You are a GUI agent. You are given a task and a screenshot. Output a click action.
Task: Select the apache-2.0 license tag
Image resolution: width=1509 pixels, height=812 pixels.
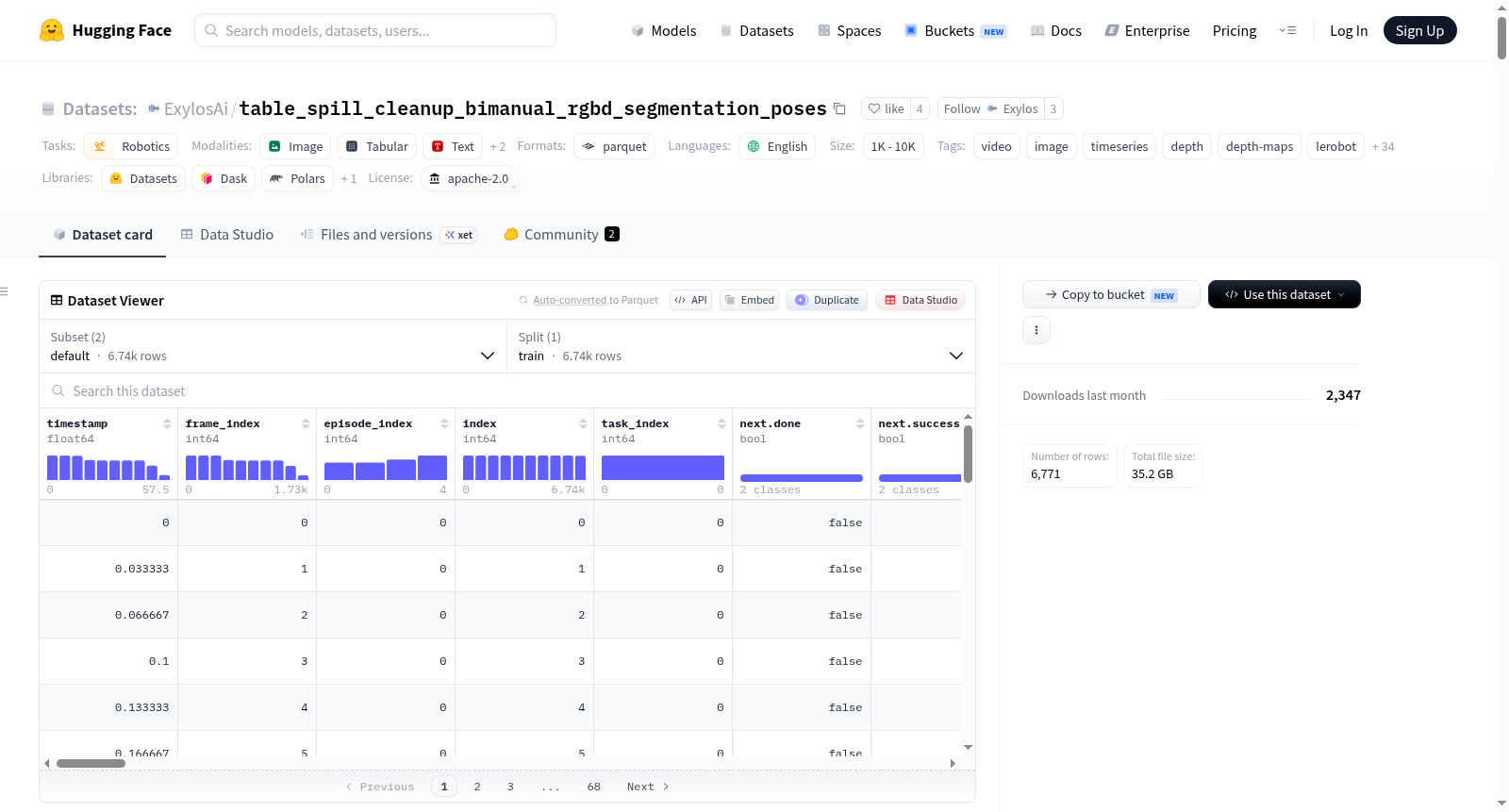[469, 178]
